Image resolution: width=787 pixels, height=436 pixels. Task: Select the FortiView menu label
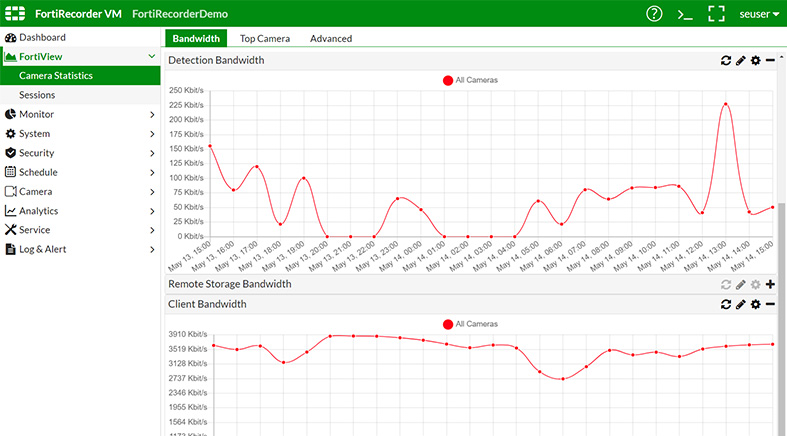tap(41, 57)
